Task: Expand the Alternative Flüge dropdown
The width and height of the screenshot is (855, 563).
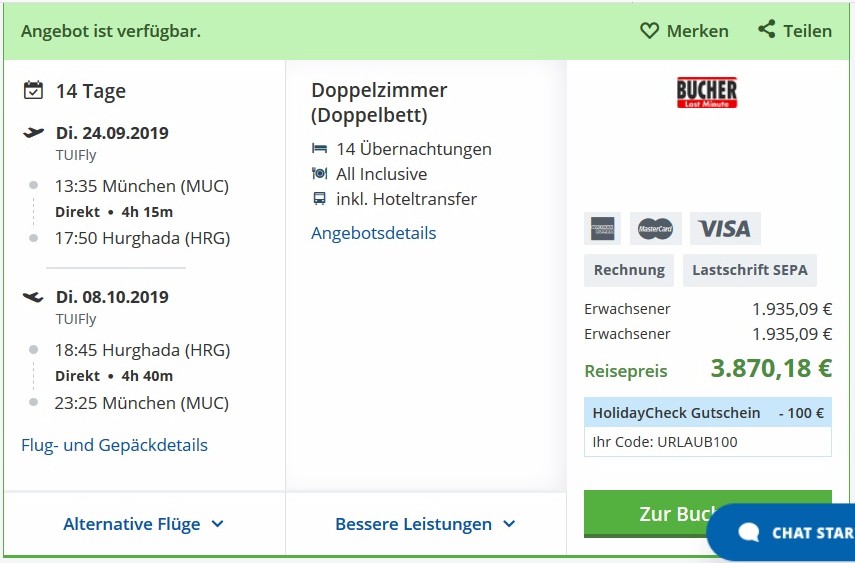Action: click(143, 524)
